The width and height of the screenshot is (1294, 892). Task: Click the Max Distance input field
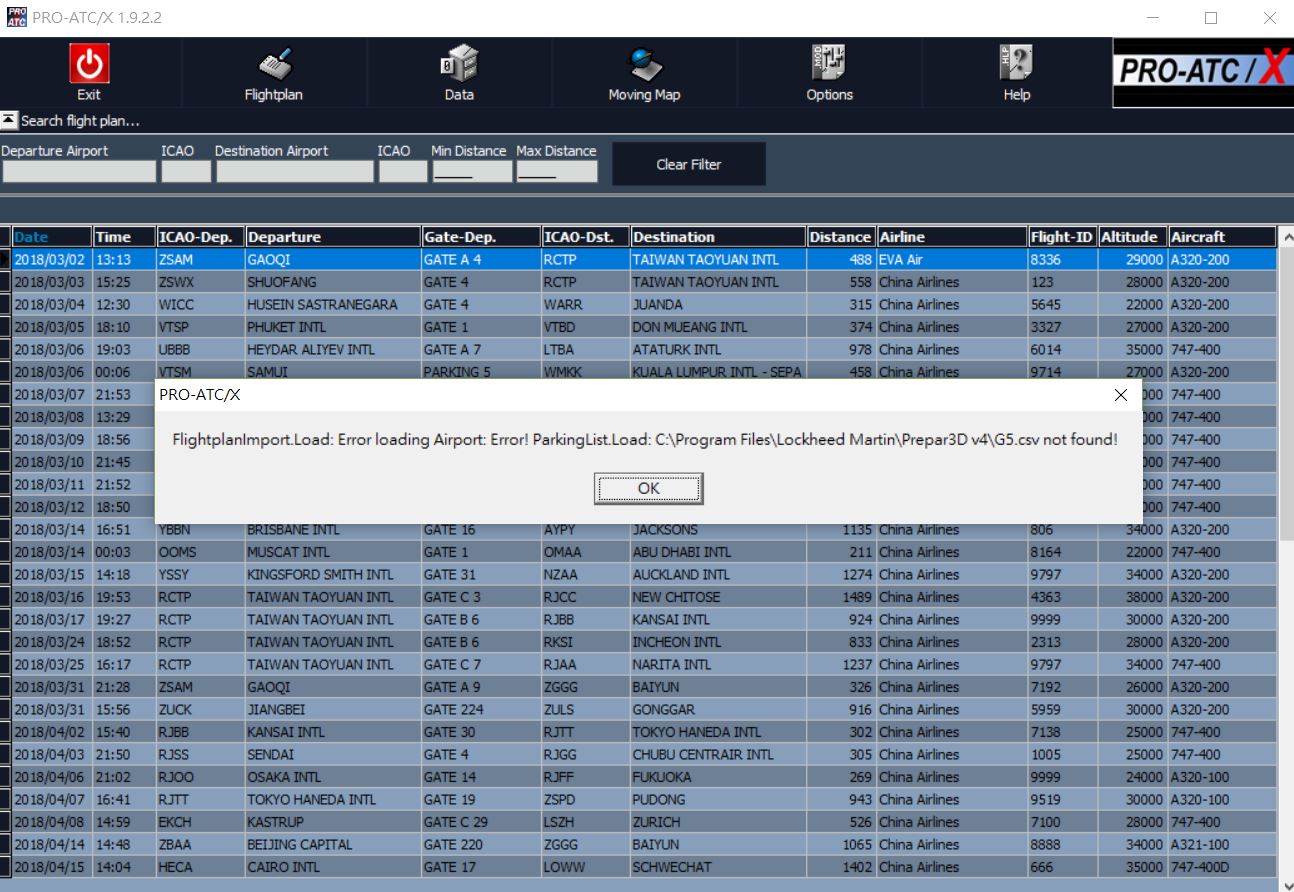point(557,172)
